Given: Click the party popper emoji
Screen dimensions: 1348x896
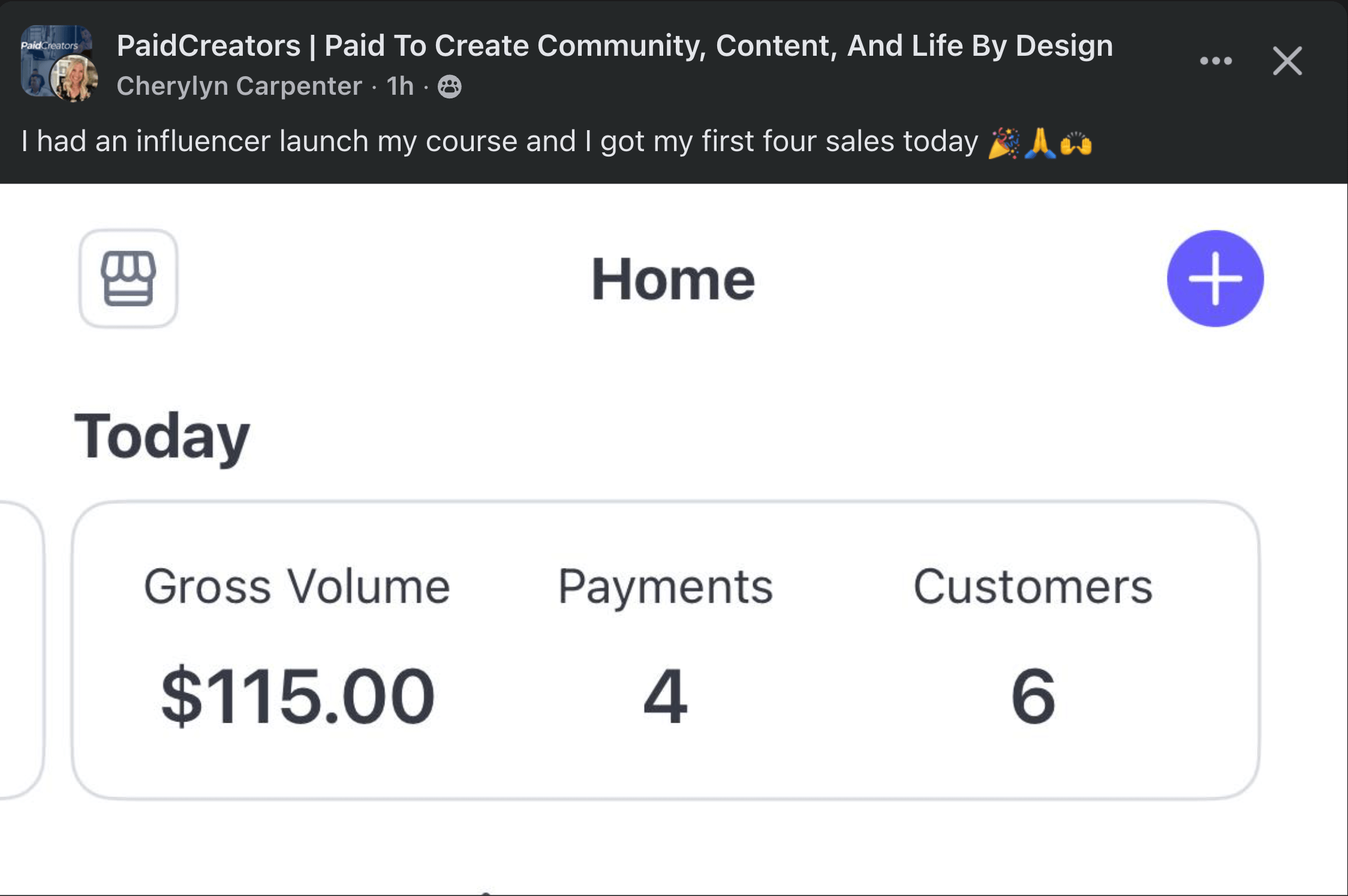Looking at the screenshot, I should [1004, 143].
